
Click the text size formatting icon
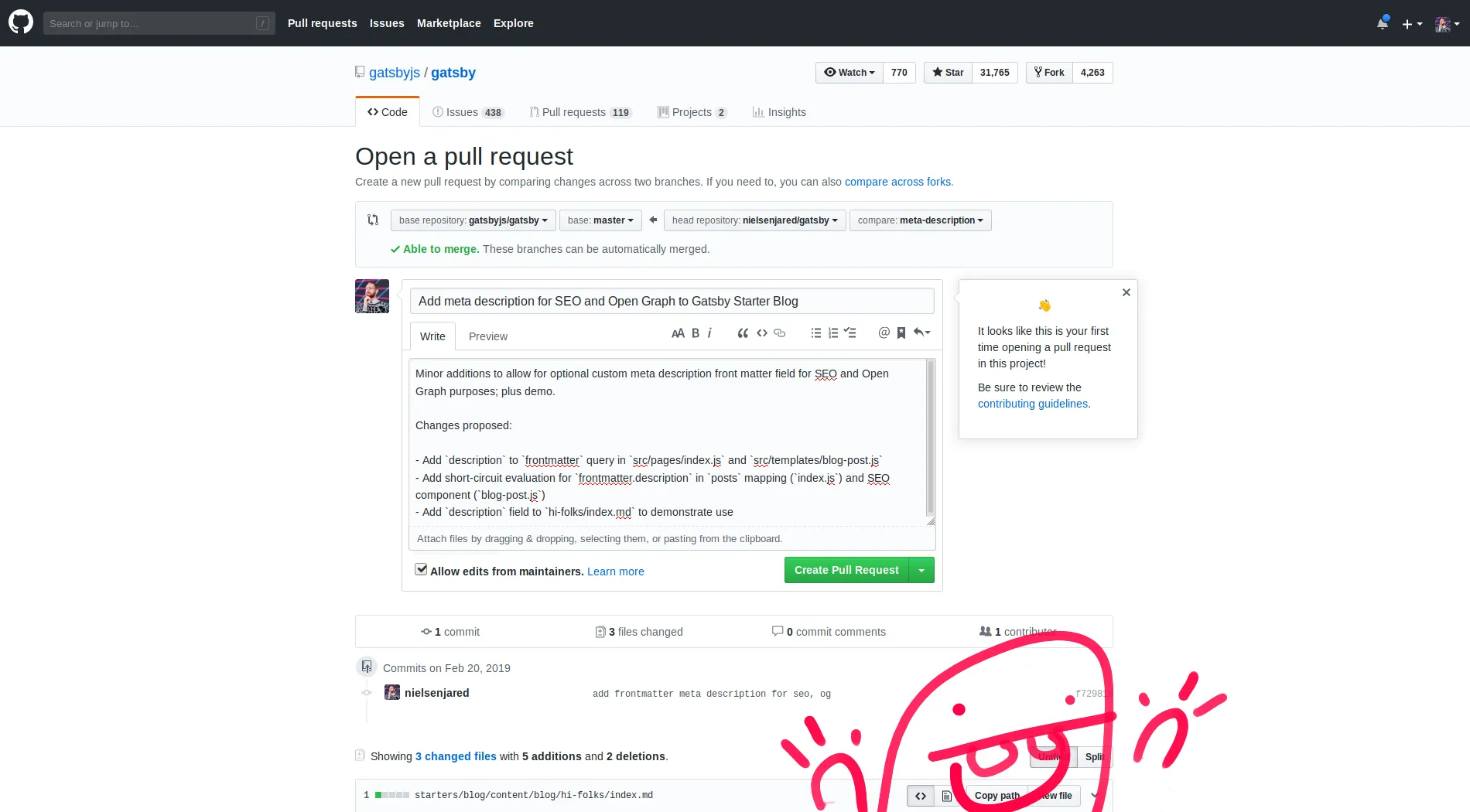[x=678, y=333]
